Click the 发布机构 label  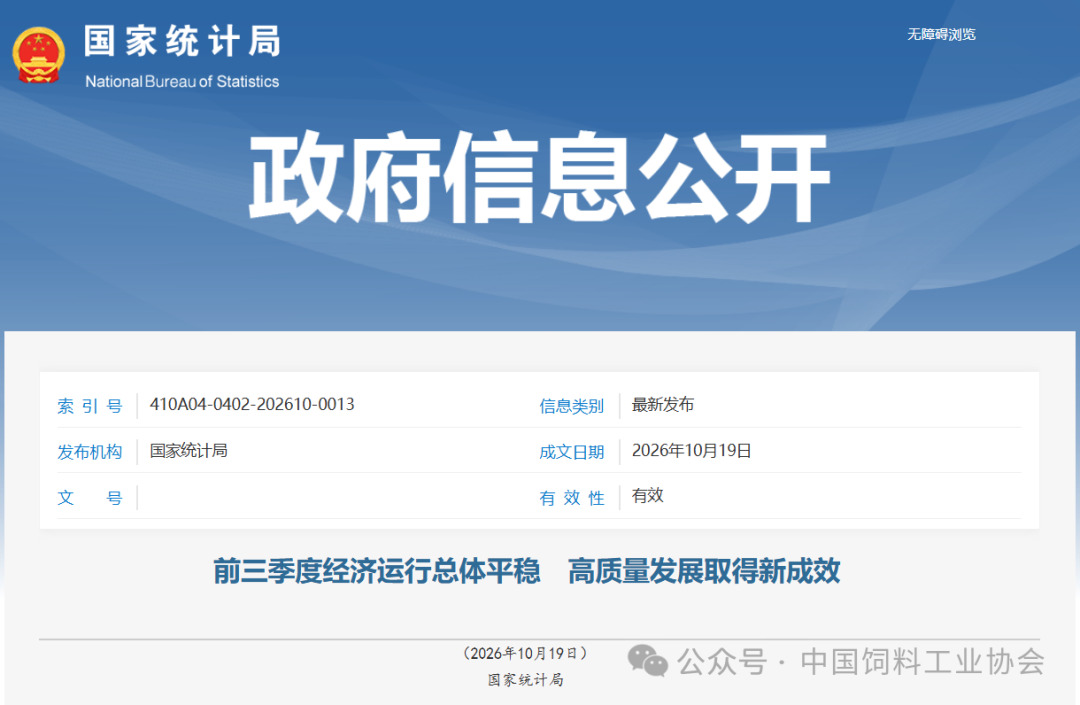point(90,452)
